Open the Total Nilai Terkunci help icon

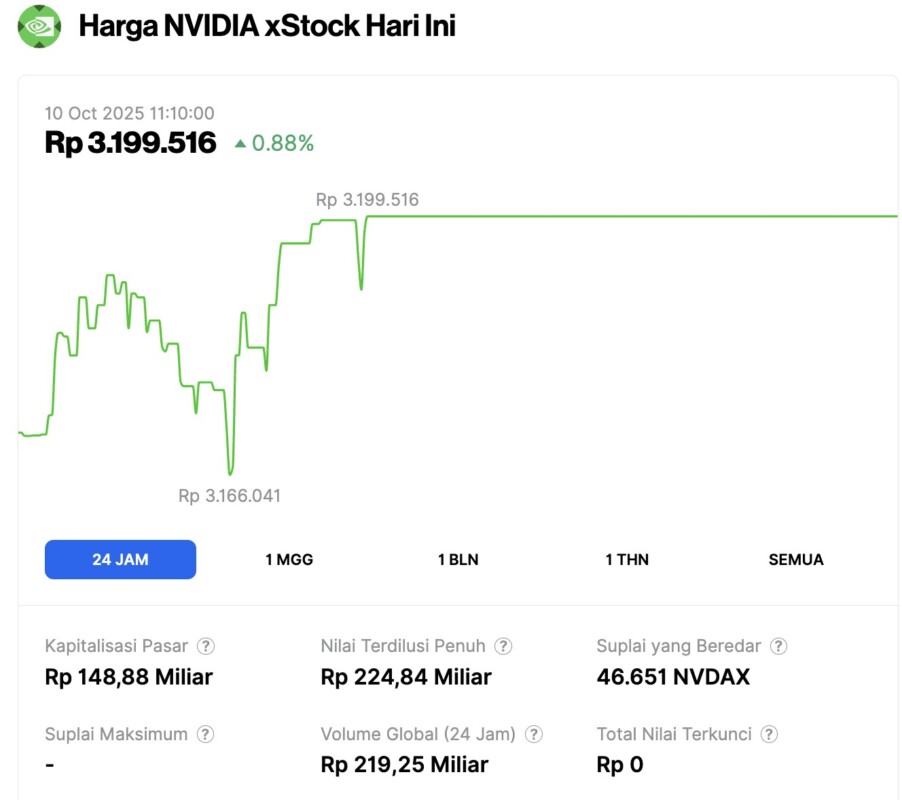tap(770, 734)
